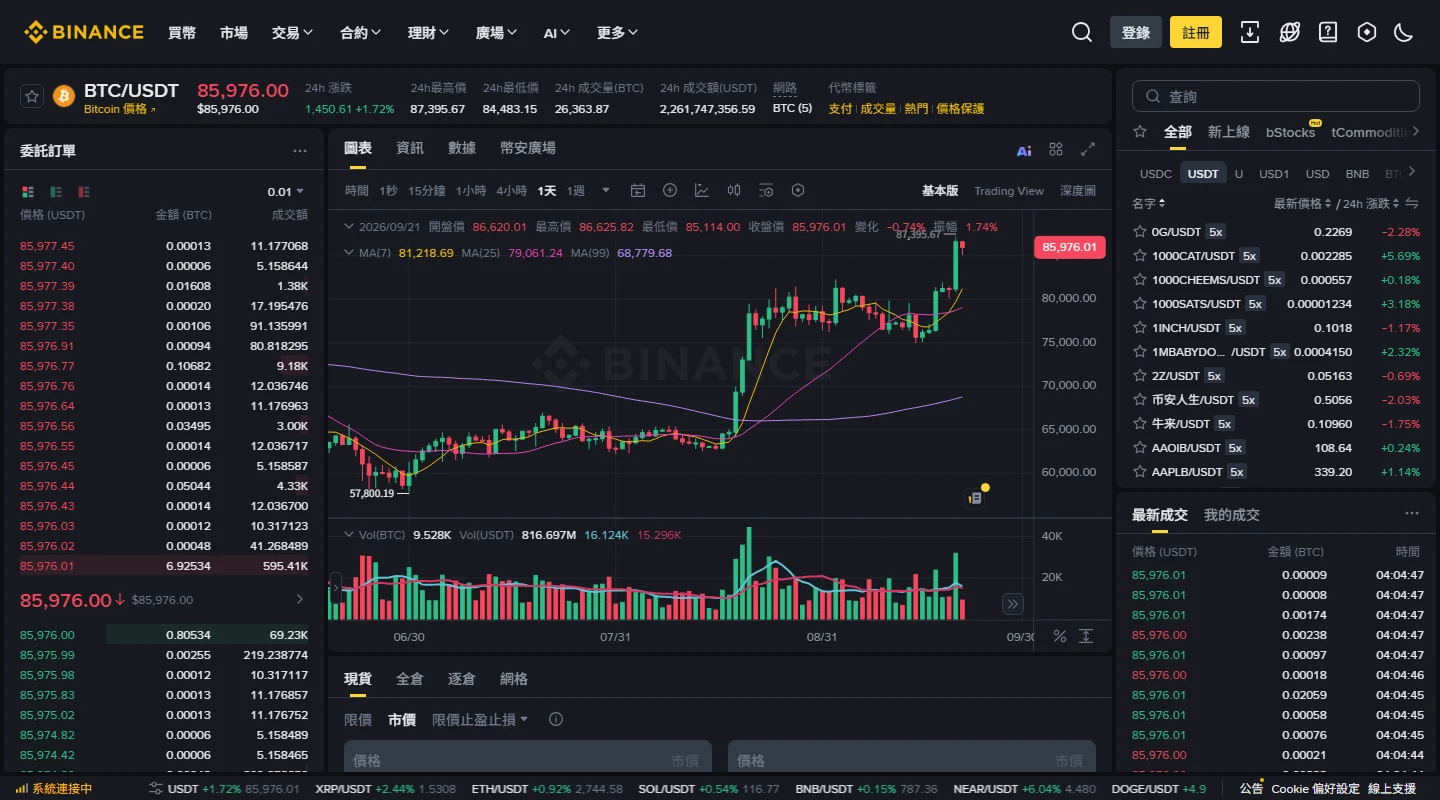Switch to the 數據 tab
The width and height of the screenshot is (1440, 800).
[x=462, y=148]
